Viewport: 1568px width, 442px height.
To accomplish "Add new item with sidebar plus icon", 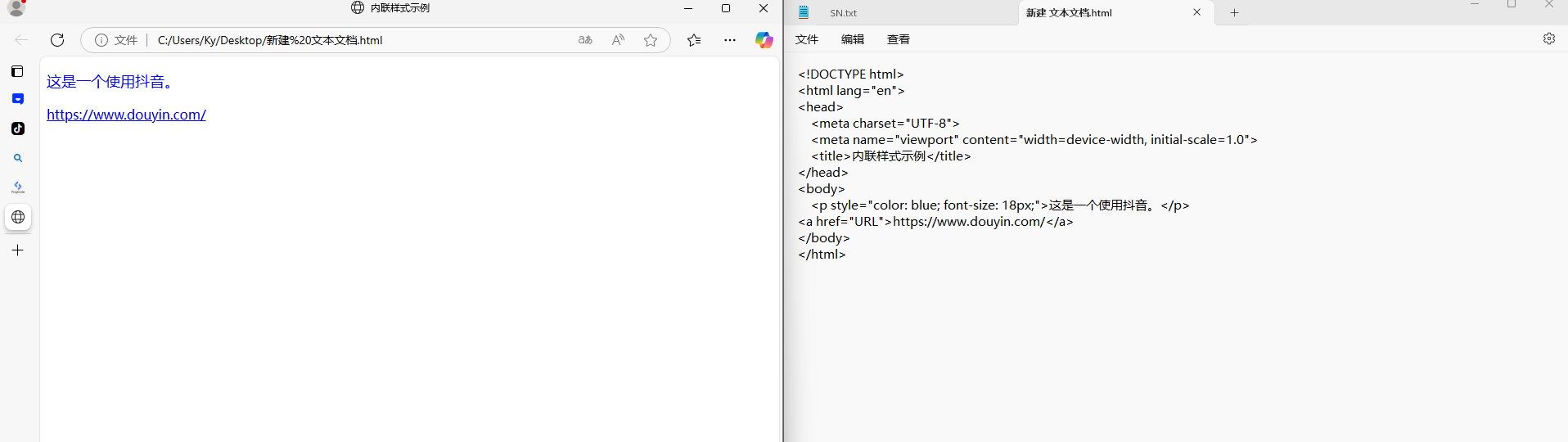I will (18, 250).
